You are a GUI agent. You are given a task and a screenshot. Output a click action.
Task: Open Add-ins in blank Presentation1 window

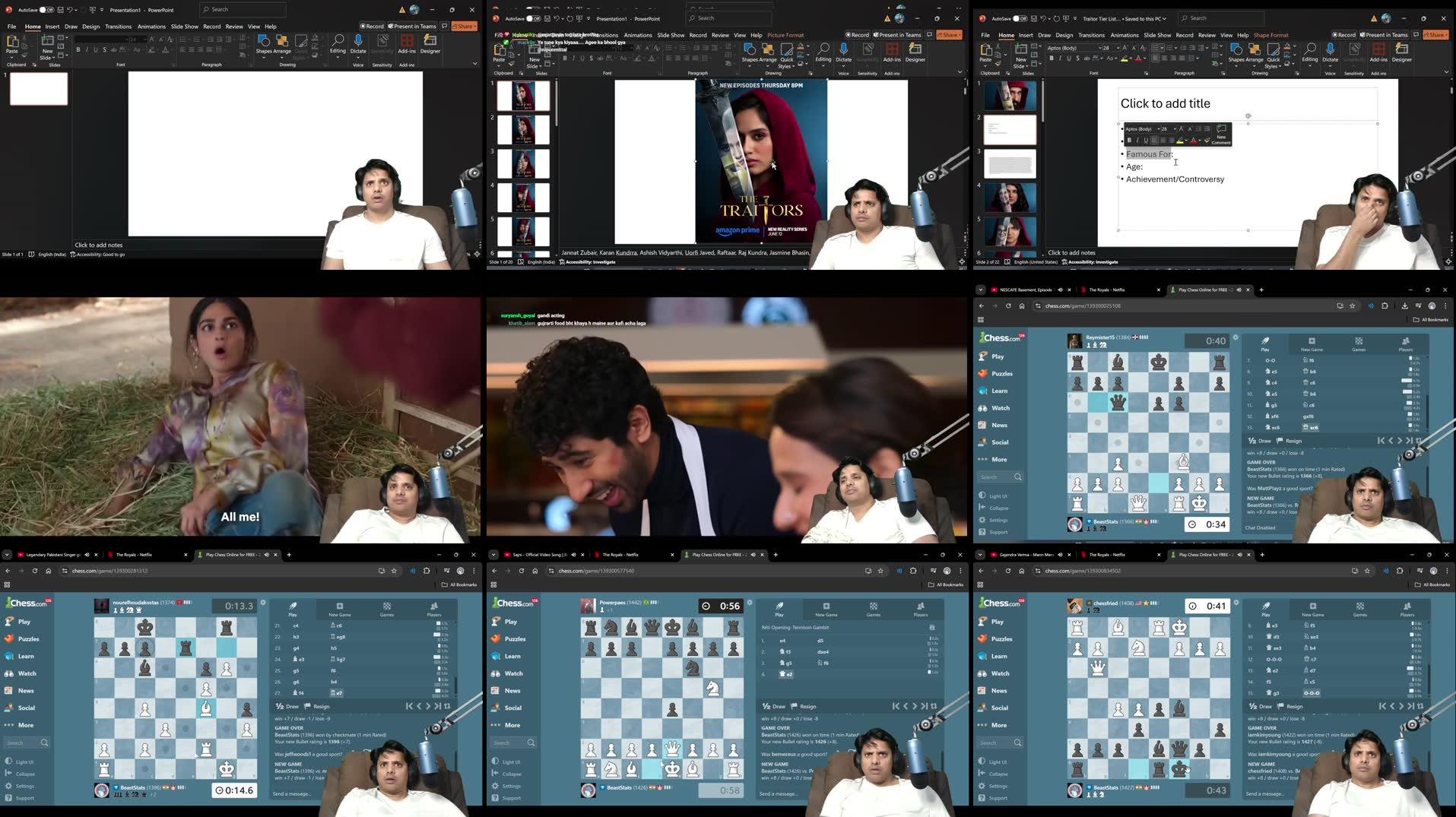[x=407, y=44]
